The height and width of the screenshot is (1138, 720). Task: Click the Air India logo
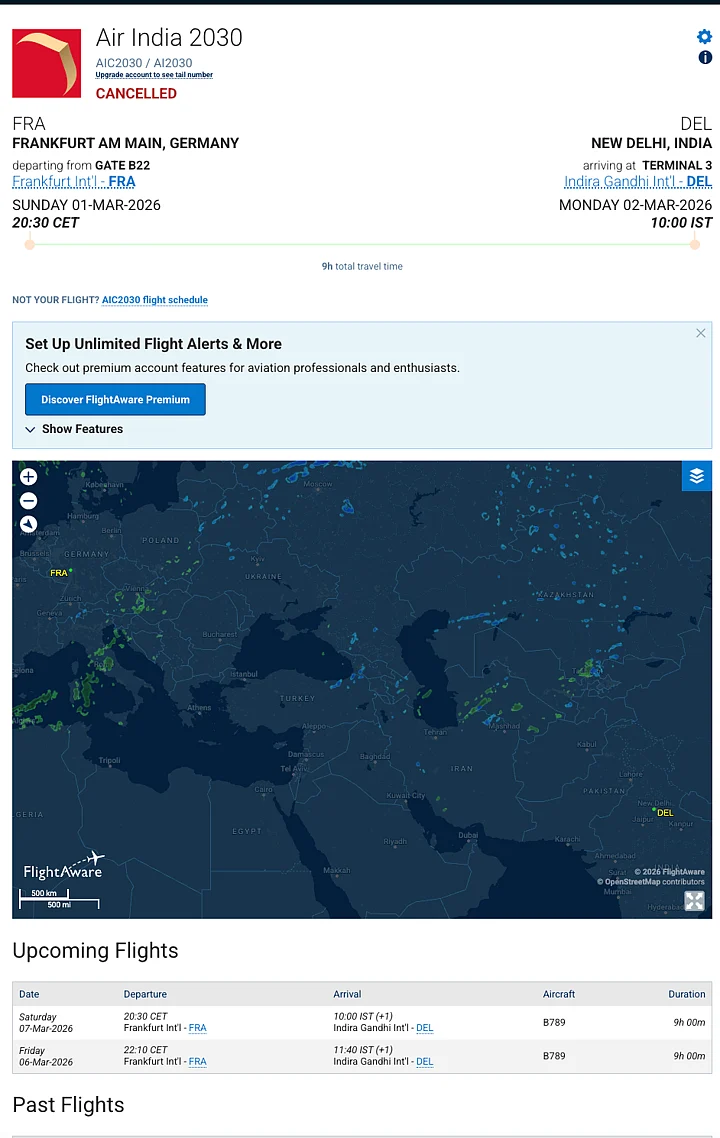click(x=47, y=63)
